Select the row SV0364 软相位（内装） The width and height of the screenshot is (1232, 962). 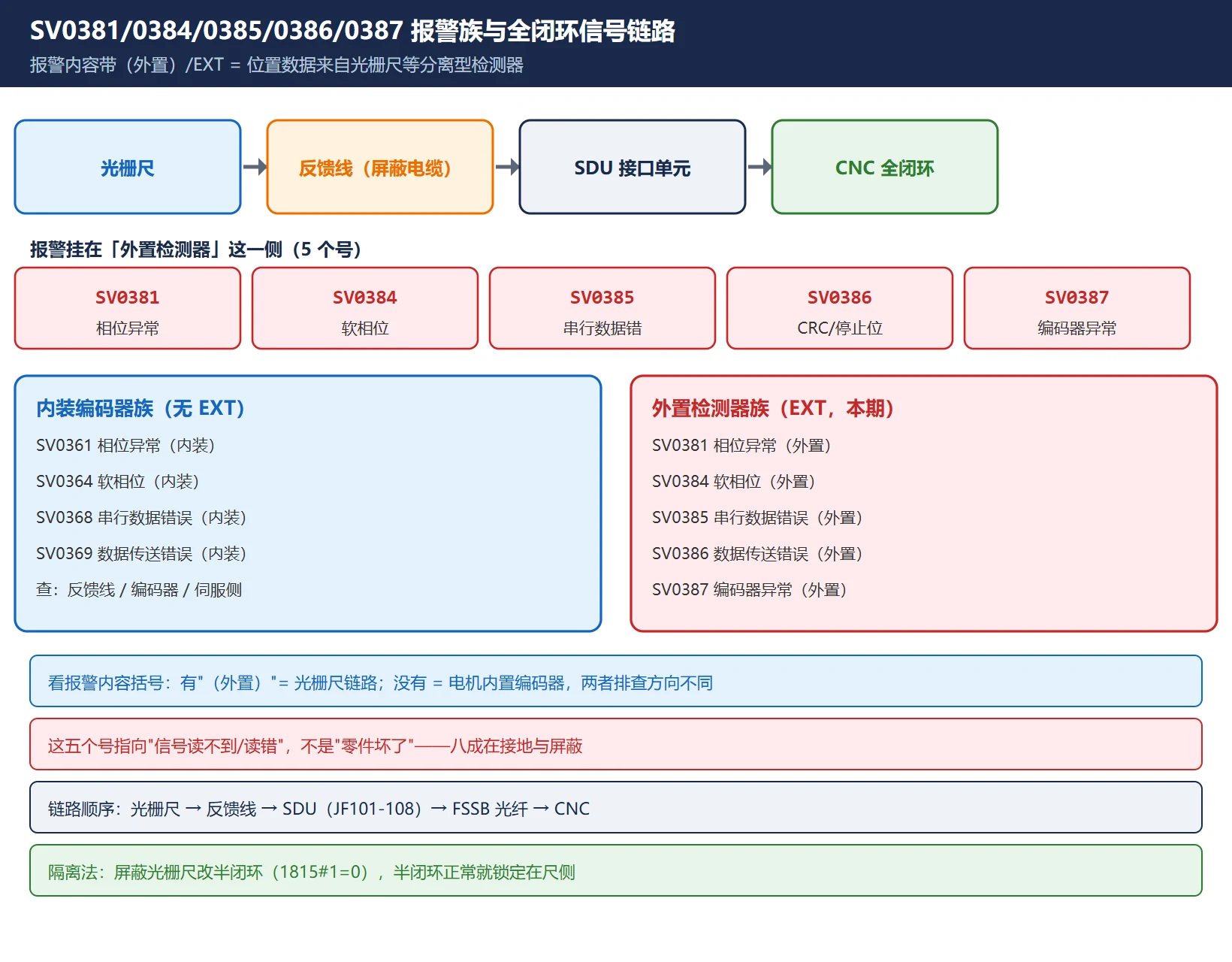pyautogui.click(x=118, y=482)
